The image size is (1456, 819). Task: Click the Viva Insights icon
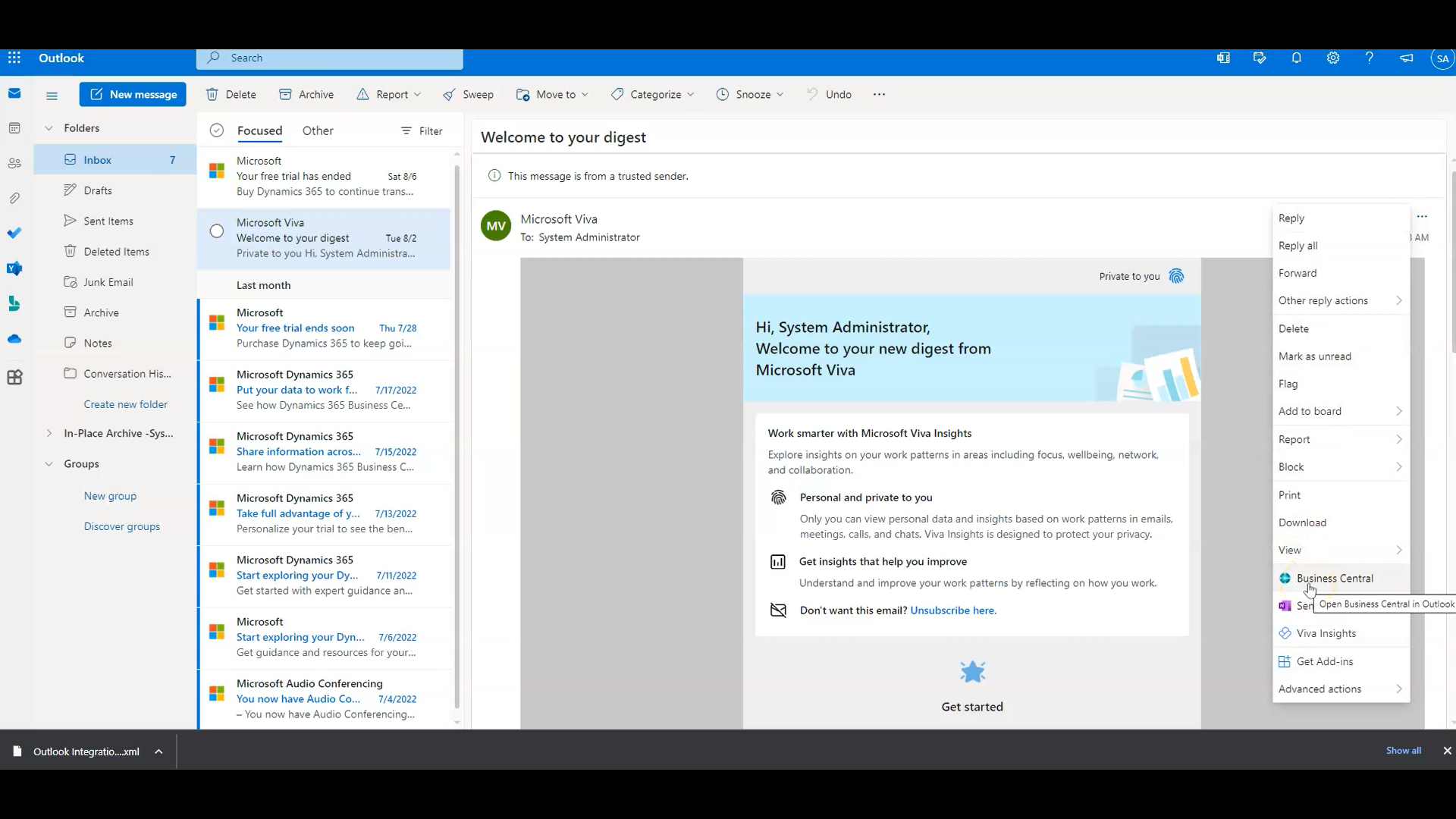pos(1285,633)
